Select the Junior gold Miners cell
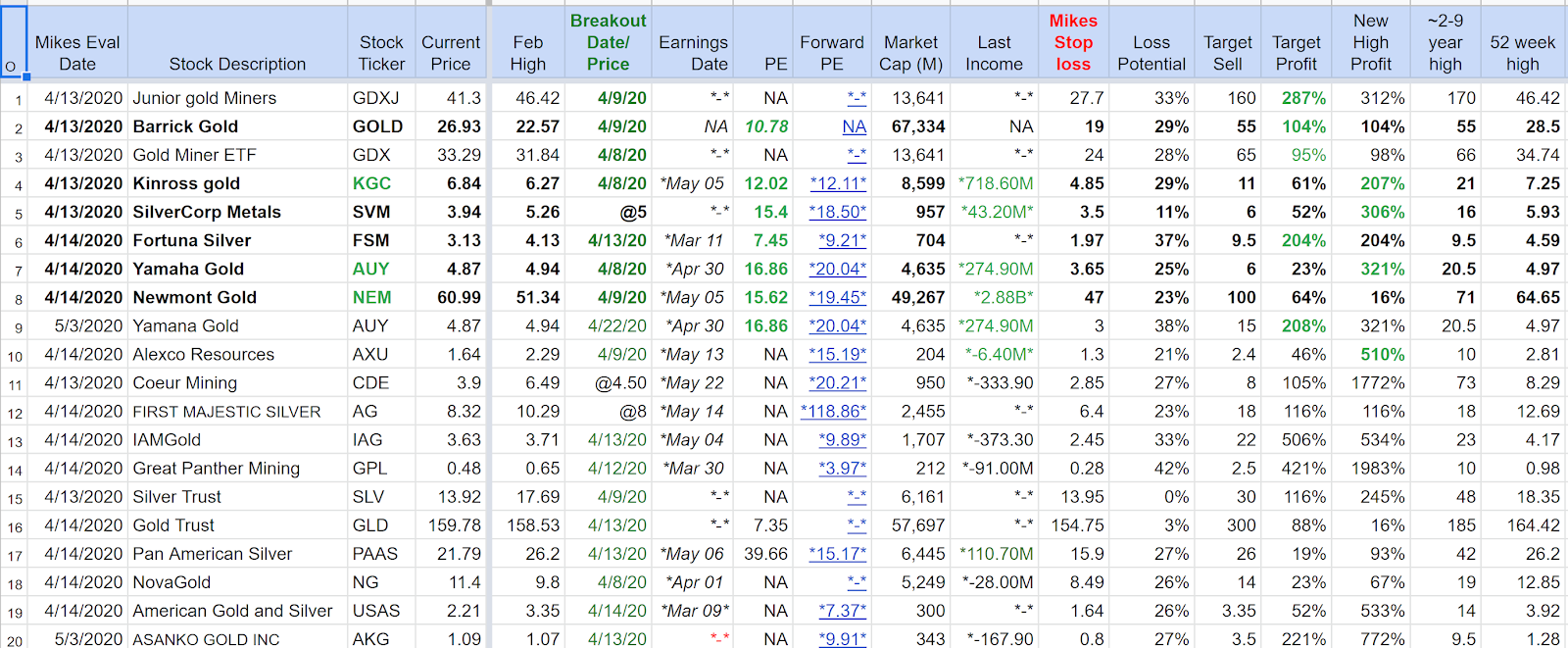This screenshot has width=1568, height=648. click(x=237, y=98)
